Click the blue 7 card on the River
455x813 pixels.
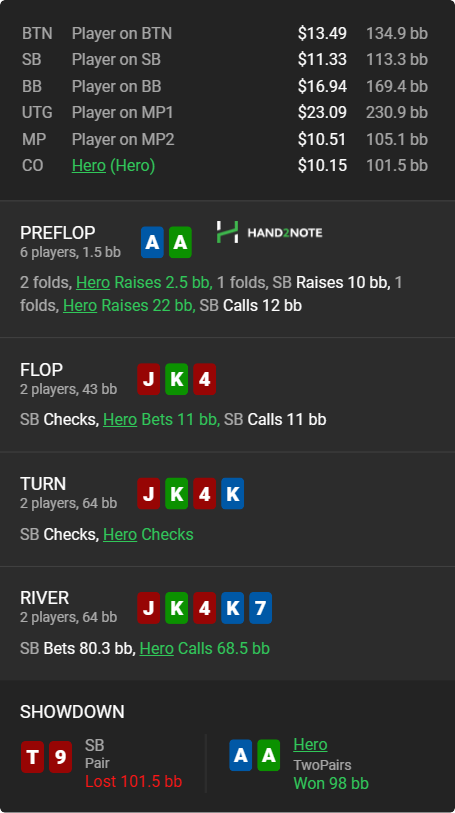coord(260,608)
